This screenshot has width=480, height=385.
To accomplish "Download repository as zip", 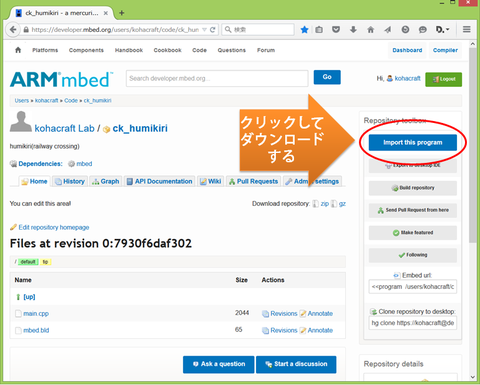I will tap(325, 204).
